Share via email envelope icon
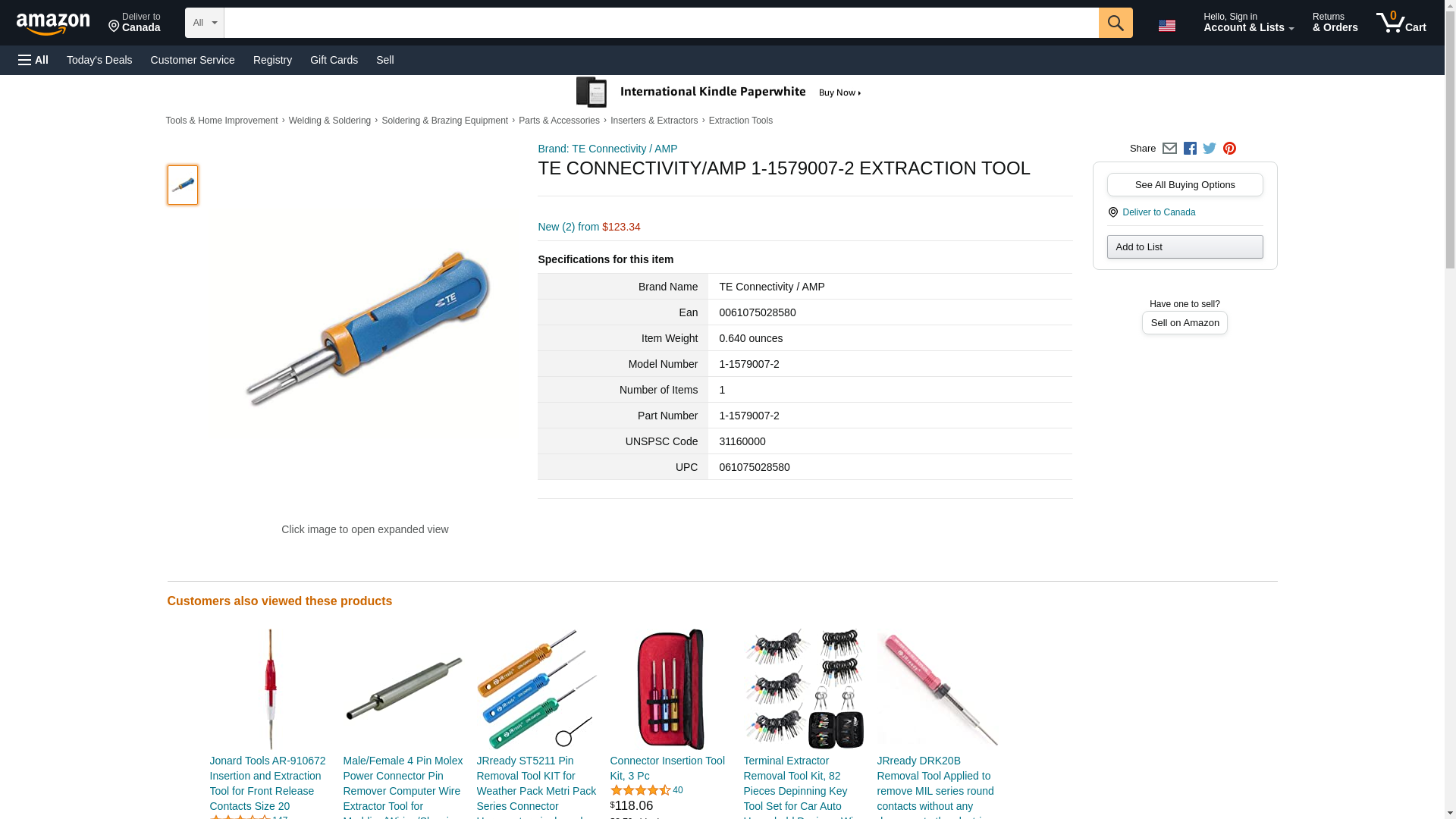 [x=1169, y=149]
